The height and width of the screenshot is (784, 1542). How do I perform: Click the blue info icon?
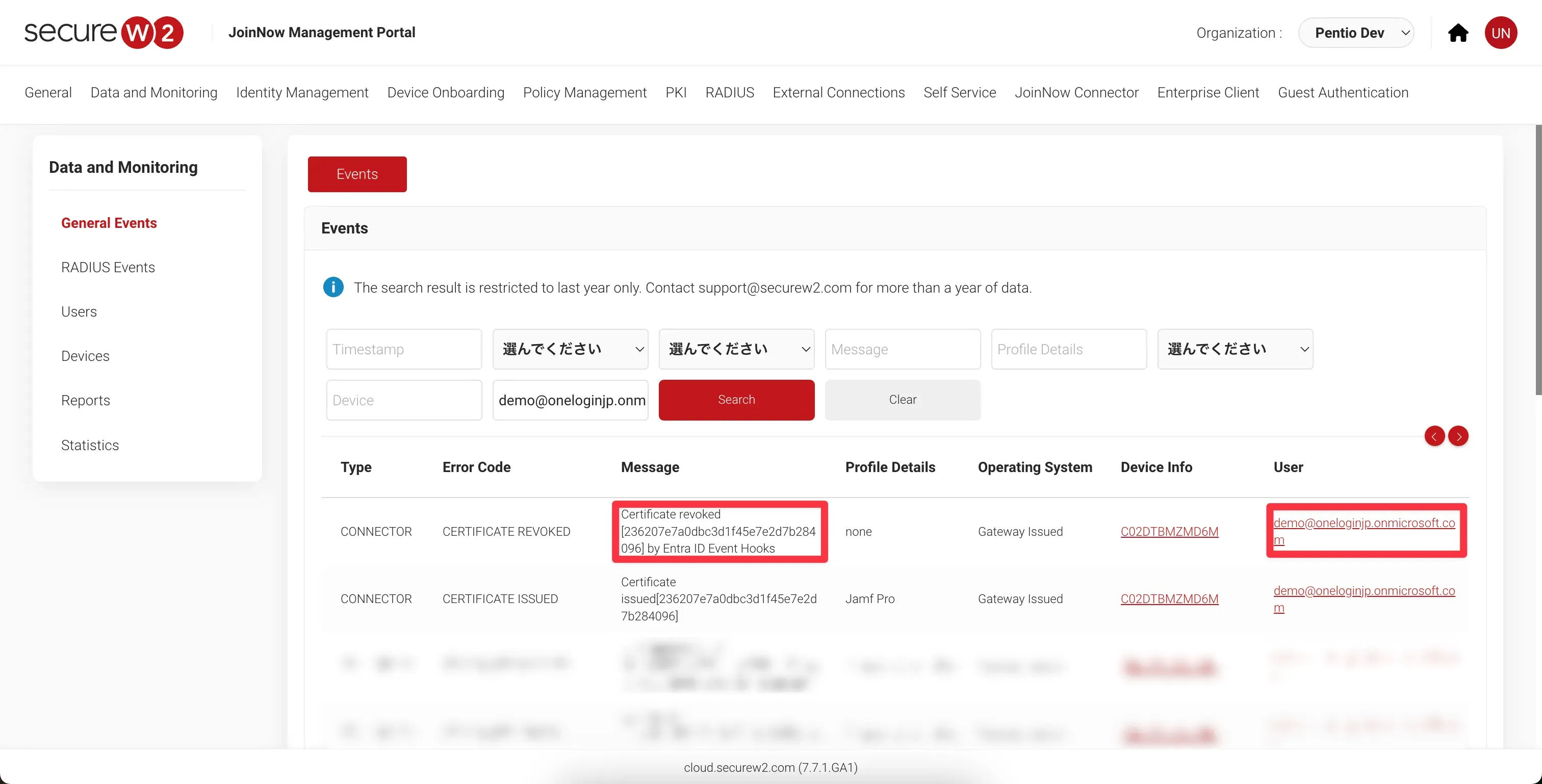[x=333, y=288]
